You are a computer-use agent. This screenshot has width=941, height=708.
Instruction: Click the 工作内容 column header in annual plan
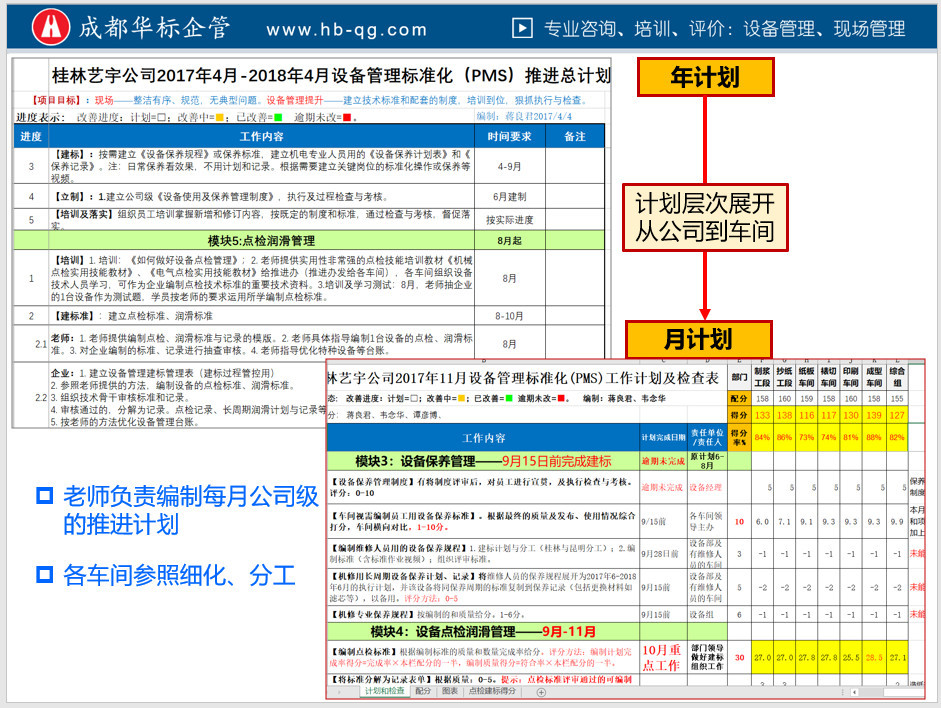tap(260, 136)
